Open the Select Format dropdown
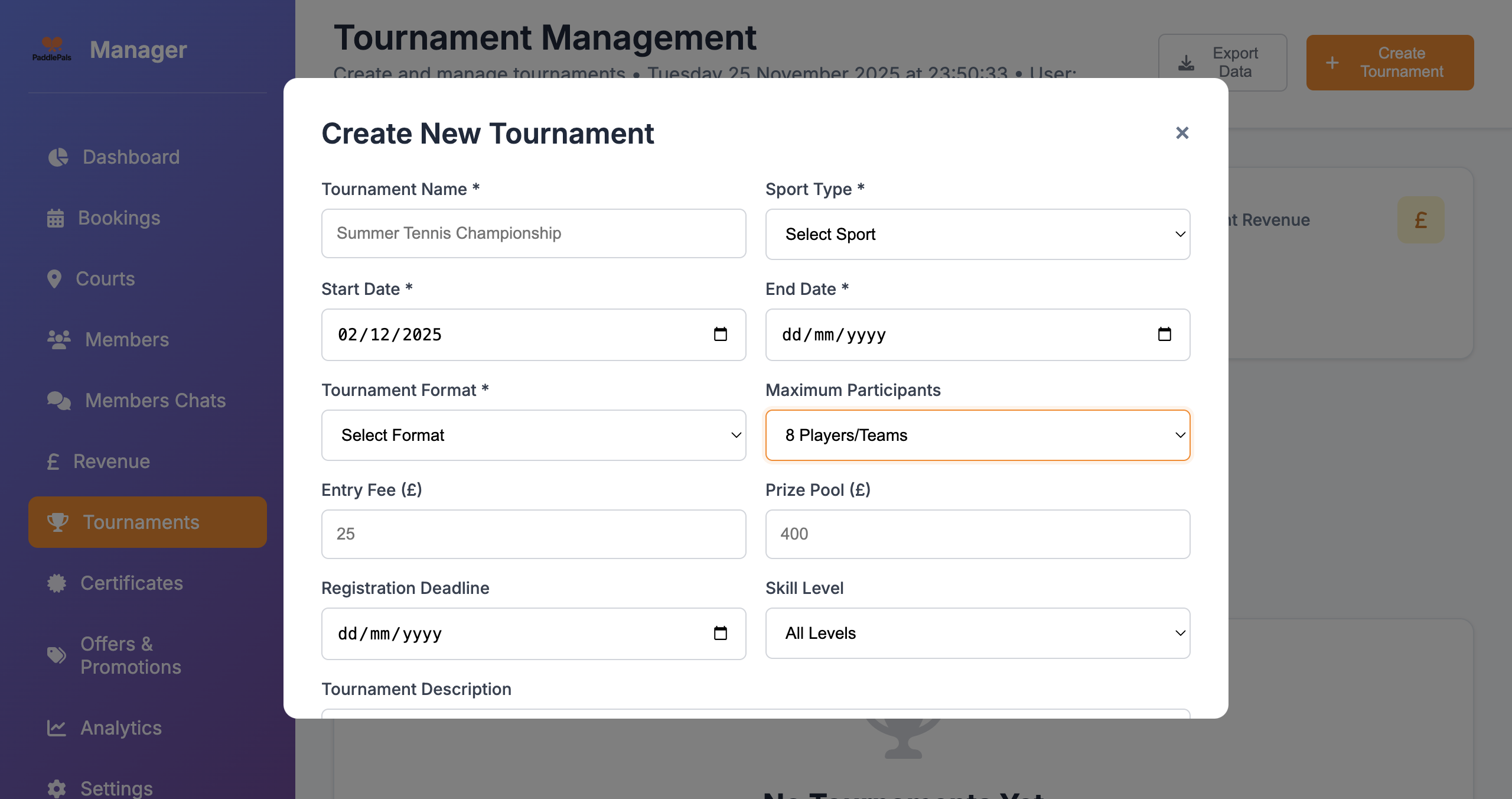1512x799 pixels. point(533,435)
